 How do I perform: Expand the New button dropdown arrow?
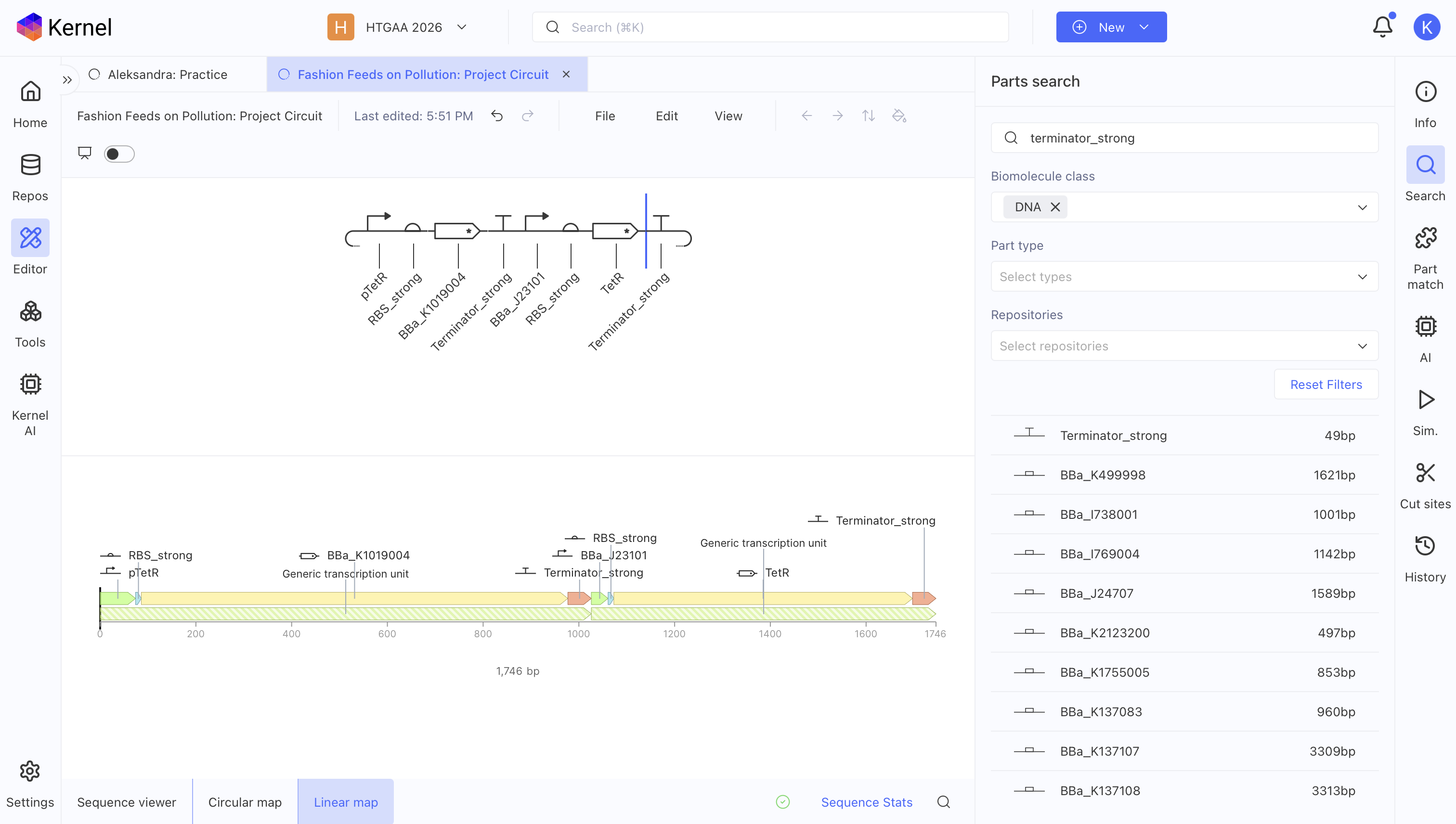pyautogui.click(x=1144, y=27)
